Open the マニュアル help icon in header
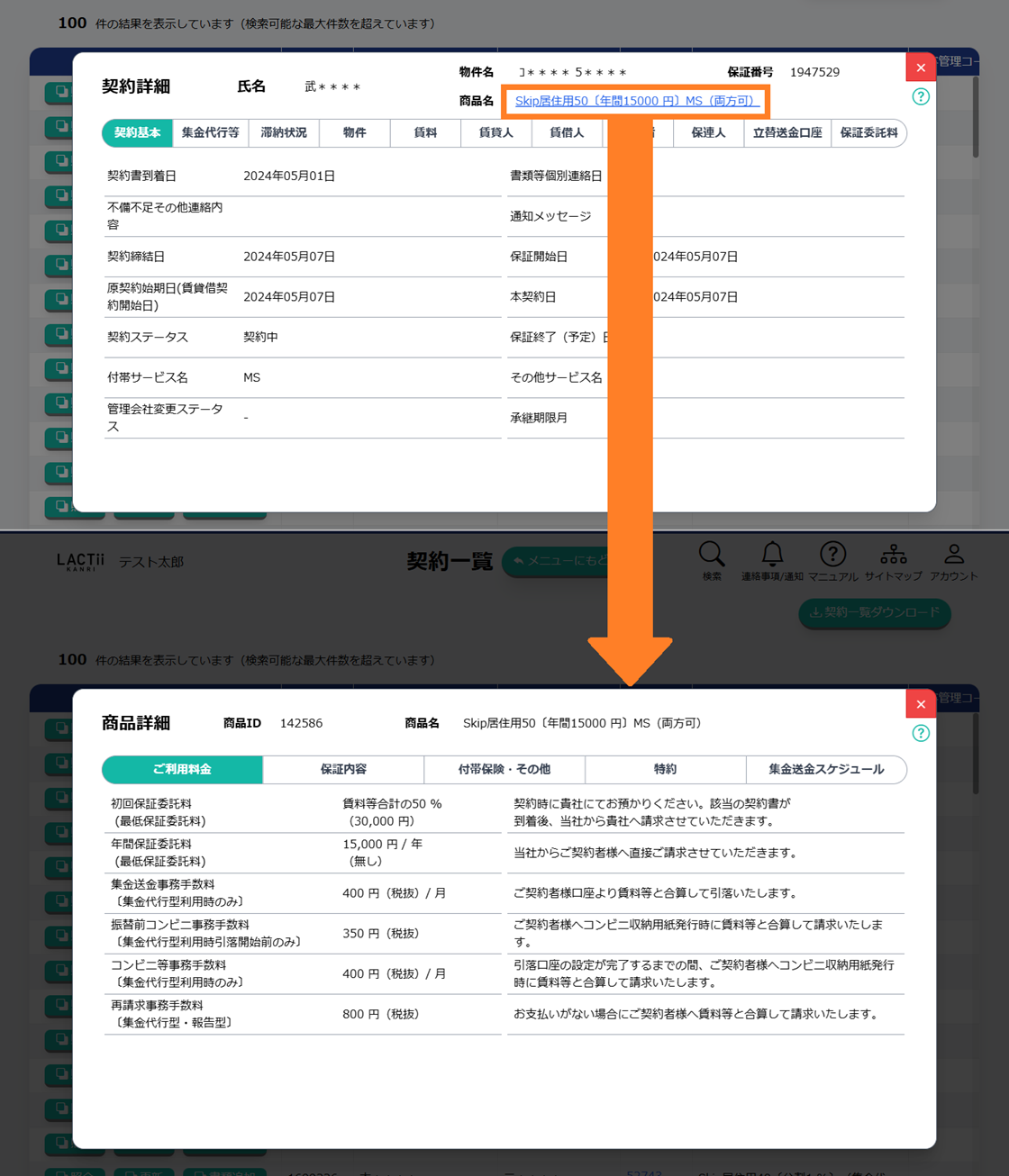The height and width of the screenshot is (1176, 1009). 832,555
